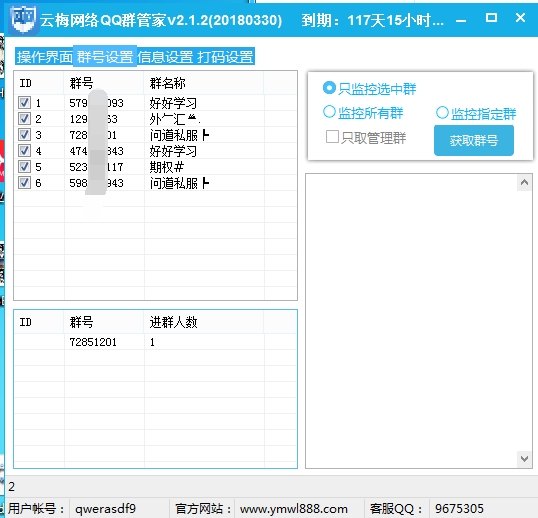Open the 群号设置 tab

[105, 57]
